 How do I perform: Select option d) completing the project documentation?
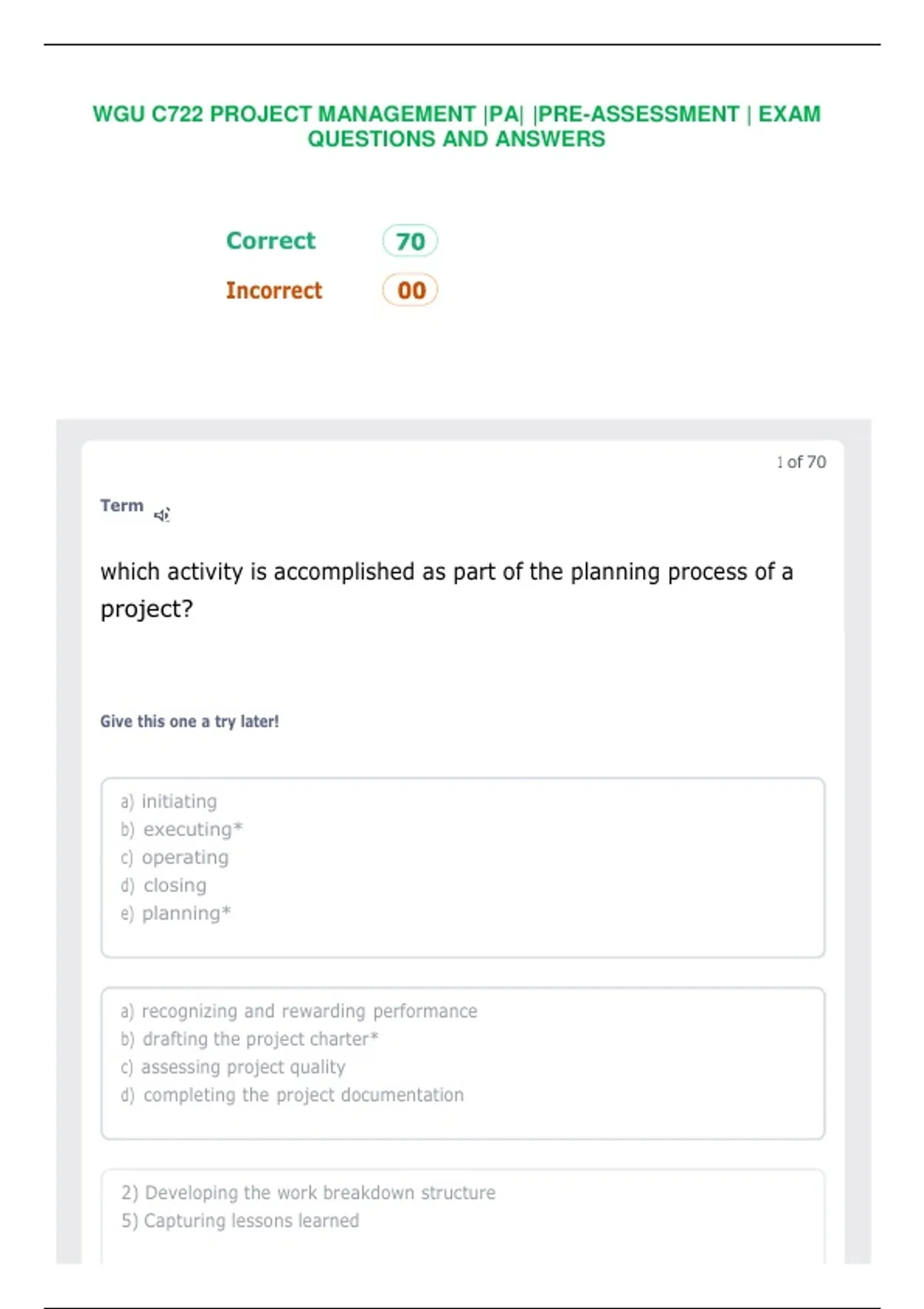(292, 1095)
